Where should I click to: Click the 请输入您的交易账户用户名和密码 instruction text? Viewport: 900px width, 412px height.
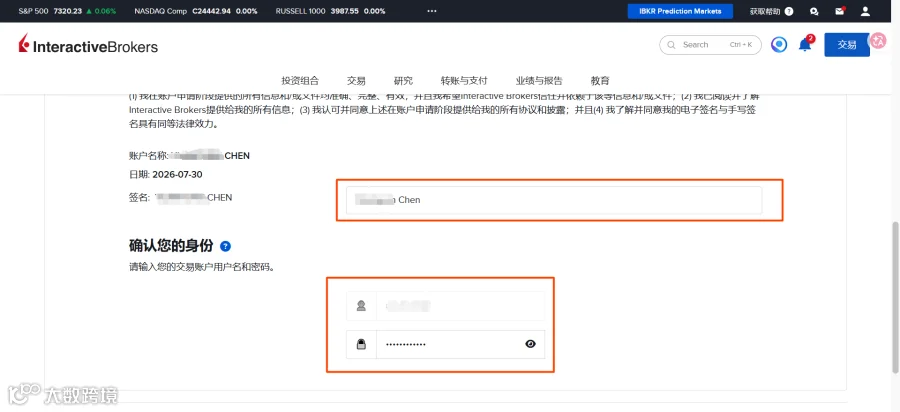coord(201,267)
